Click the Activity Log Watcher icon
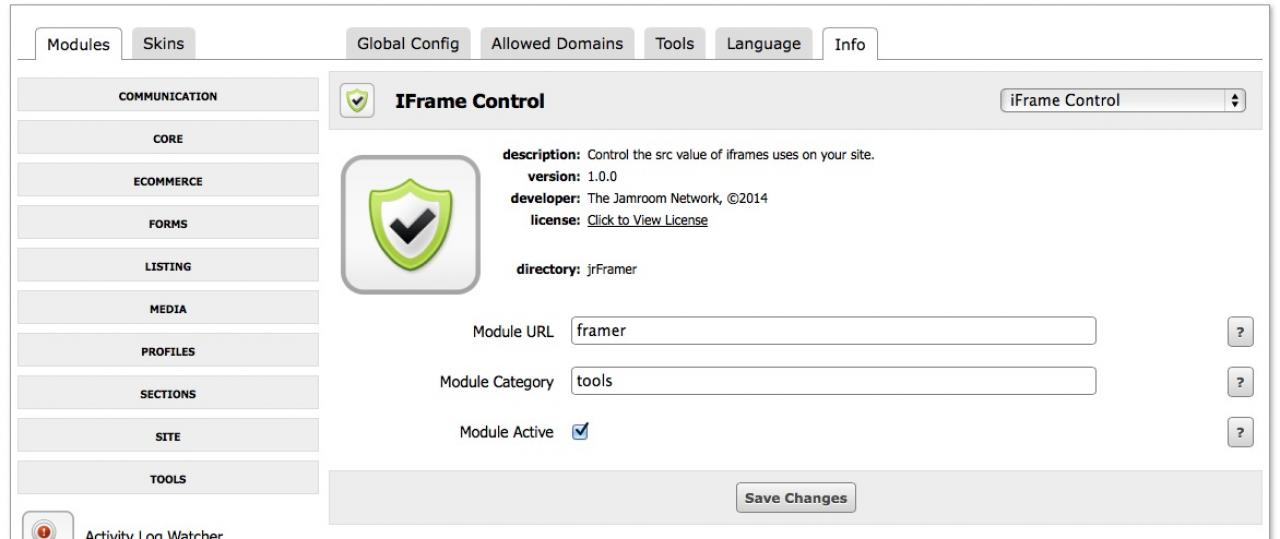Screen dimensions: 1280x539 [x=42, y=529]
